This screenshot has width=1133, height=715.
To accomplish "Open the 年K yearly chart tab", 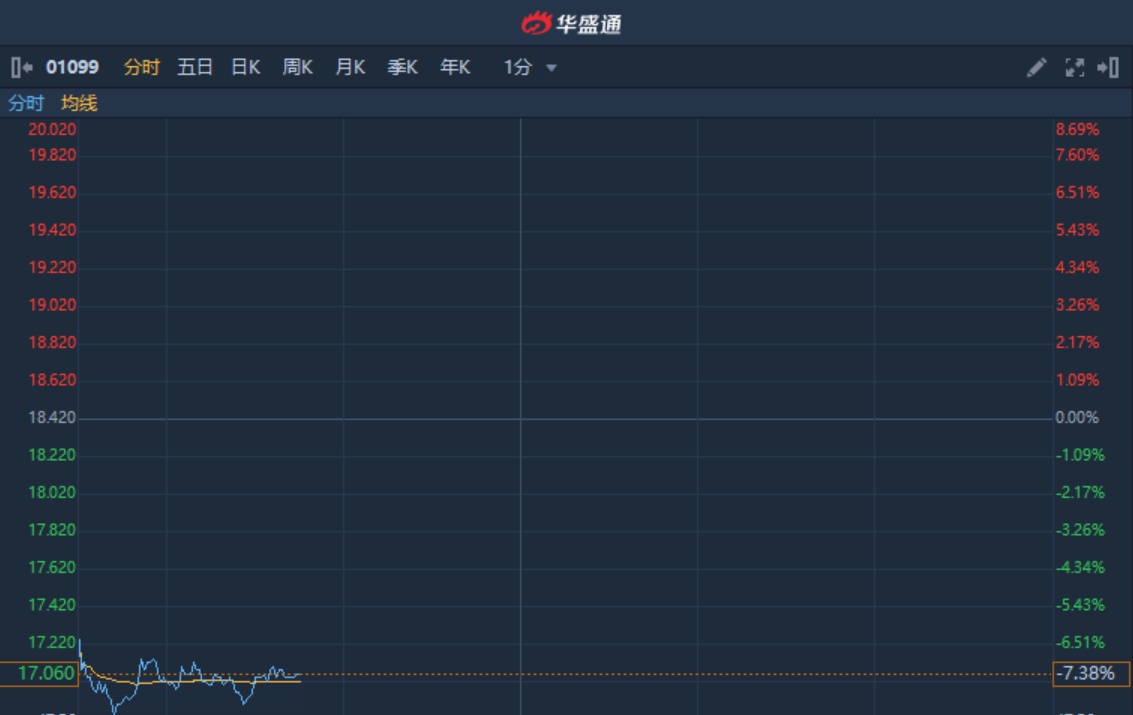I will pos(455,67).
